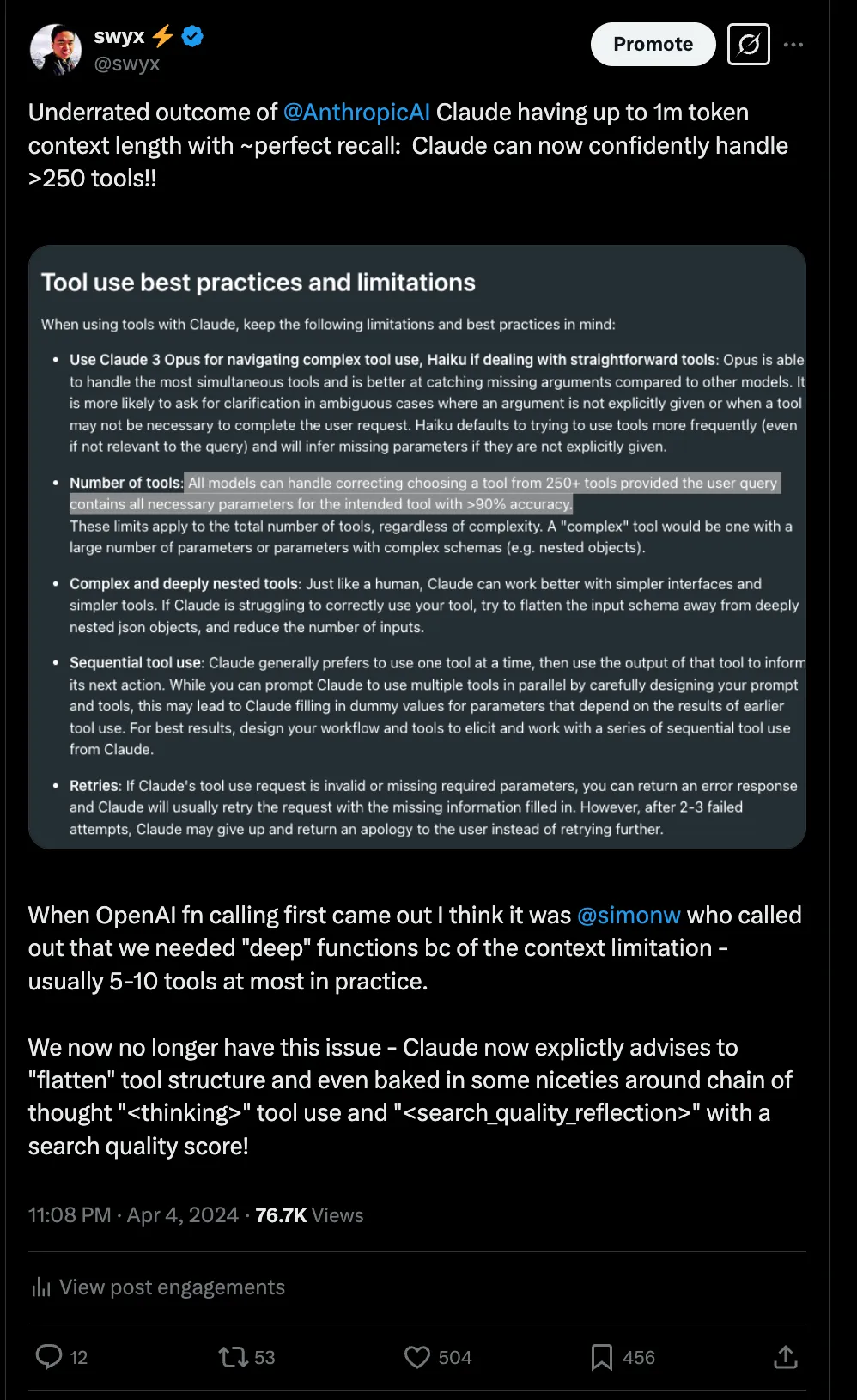Click the blue verified badge
The width and height of the screenshot is (857, 1400).
tap(192, 36)
